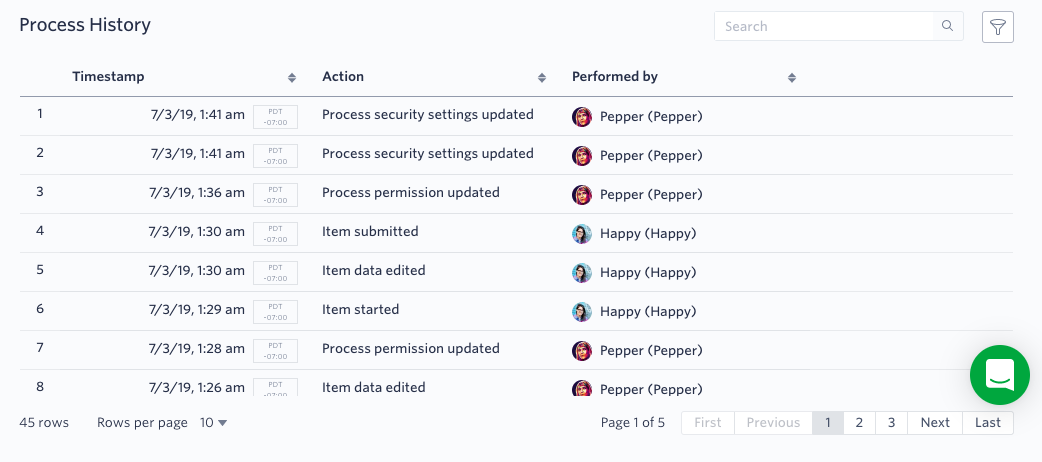
Task: Click the Previous page button
Action: pos(773,423)
